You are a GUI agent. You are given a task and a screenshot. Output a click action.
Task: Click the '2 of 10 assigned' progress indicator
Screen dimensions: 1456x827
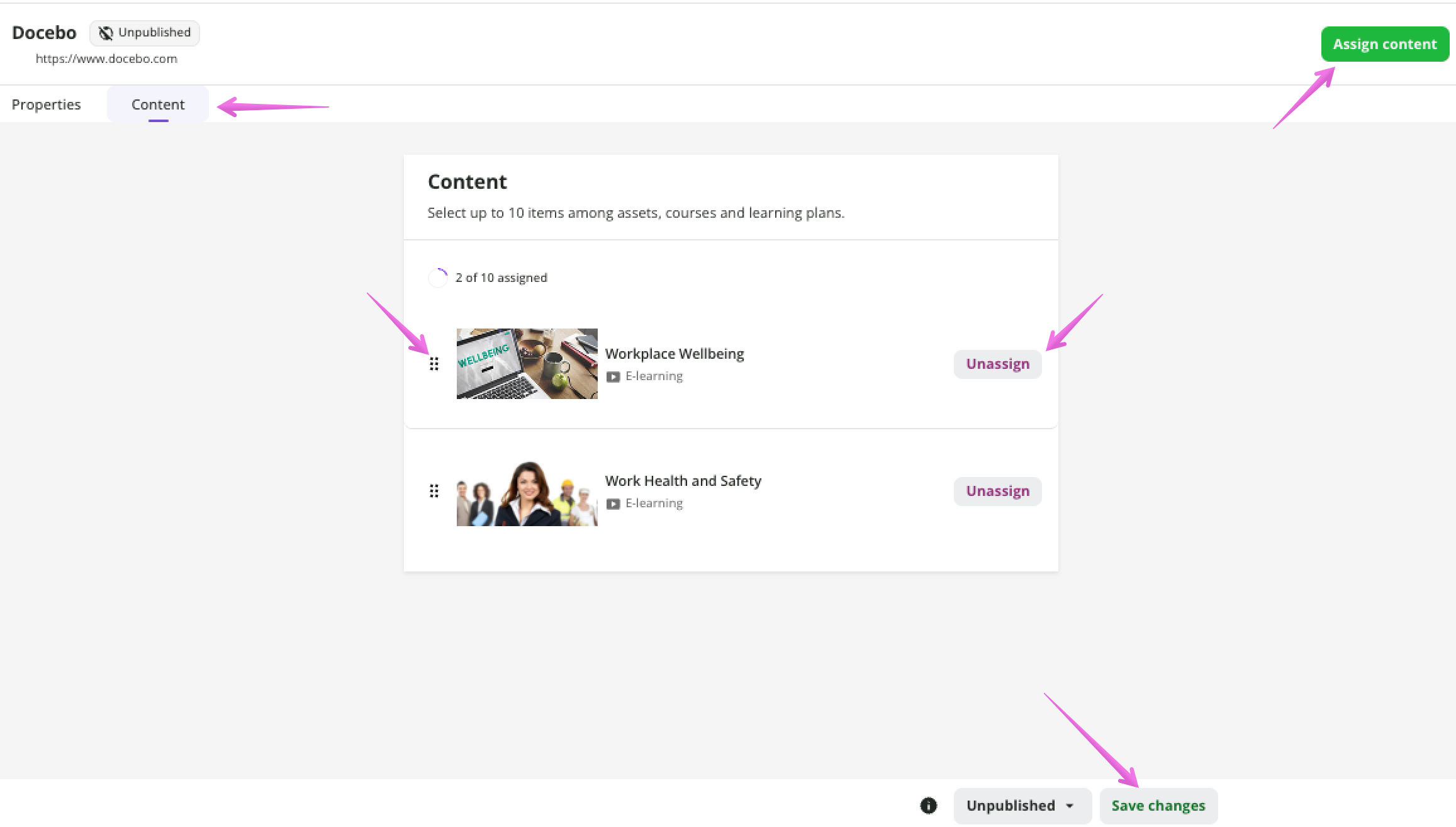point(501,277)
